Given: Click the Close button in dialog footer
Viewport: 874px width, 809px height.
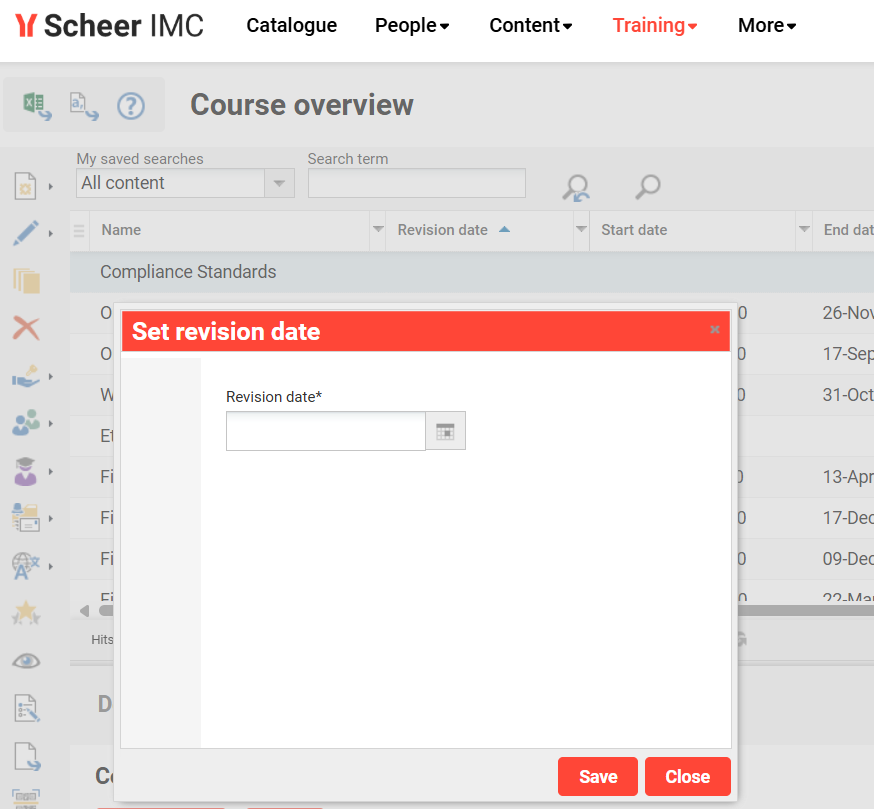Looking at the screenshot, I should click(687, 776).
